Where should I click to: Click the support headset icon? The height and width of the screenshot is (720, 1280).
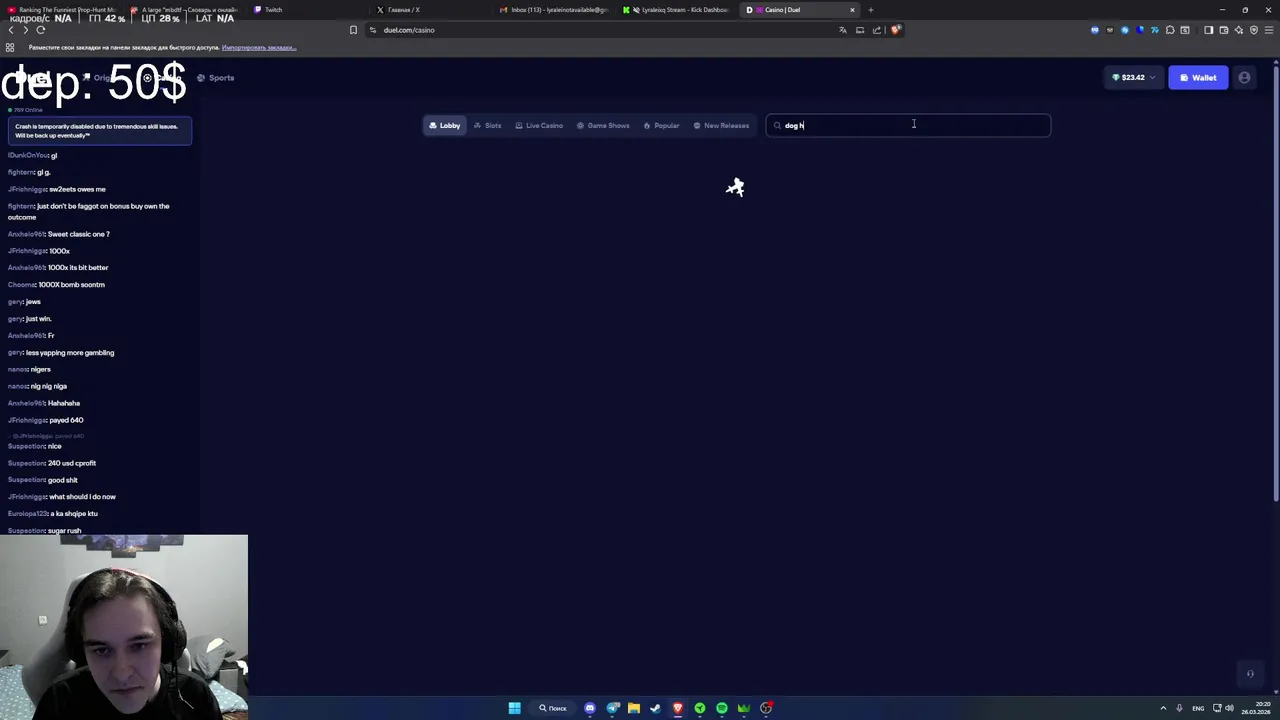[1250, 674]
